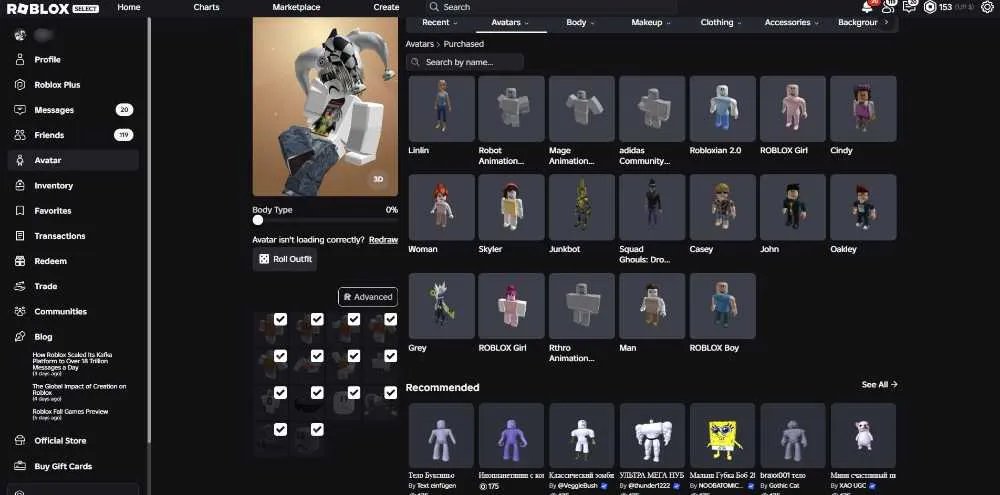
Task: Open the settings gear icon
Action: 987,7
